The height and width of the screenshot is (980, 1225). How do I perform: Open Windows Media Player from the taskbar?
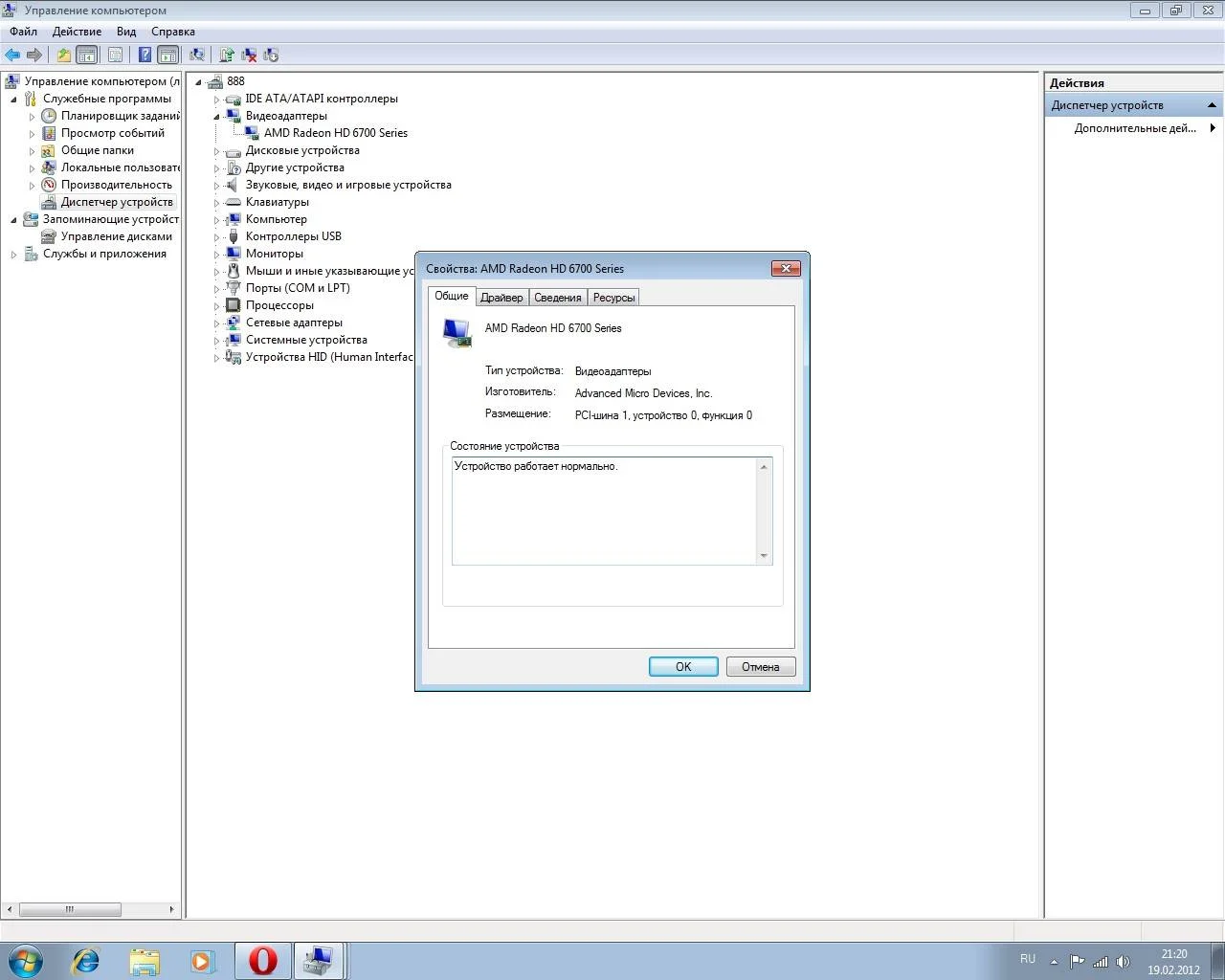(202, 960)
